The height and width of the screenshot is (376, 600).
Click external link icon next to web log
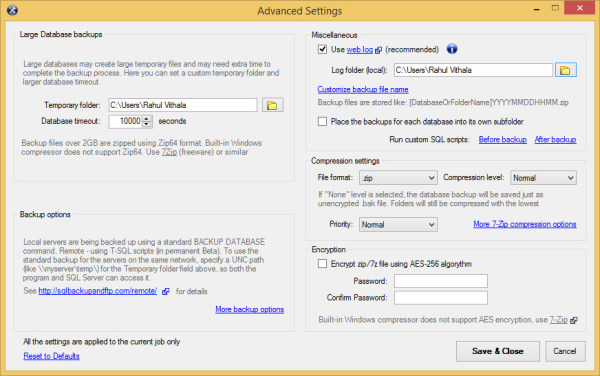tap(378, 50)
